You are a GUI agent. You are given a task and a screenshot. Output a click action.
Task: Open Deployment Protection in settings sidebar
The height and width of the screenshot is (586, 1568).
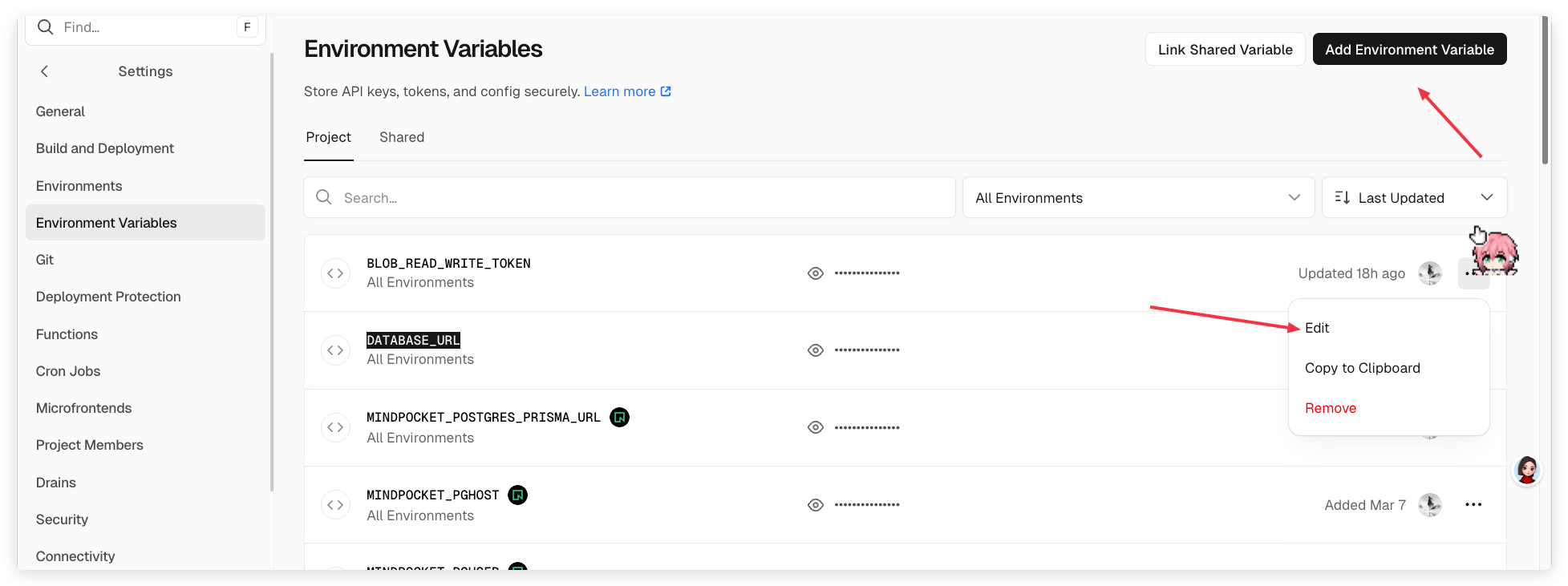click(x=108, y=297)
